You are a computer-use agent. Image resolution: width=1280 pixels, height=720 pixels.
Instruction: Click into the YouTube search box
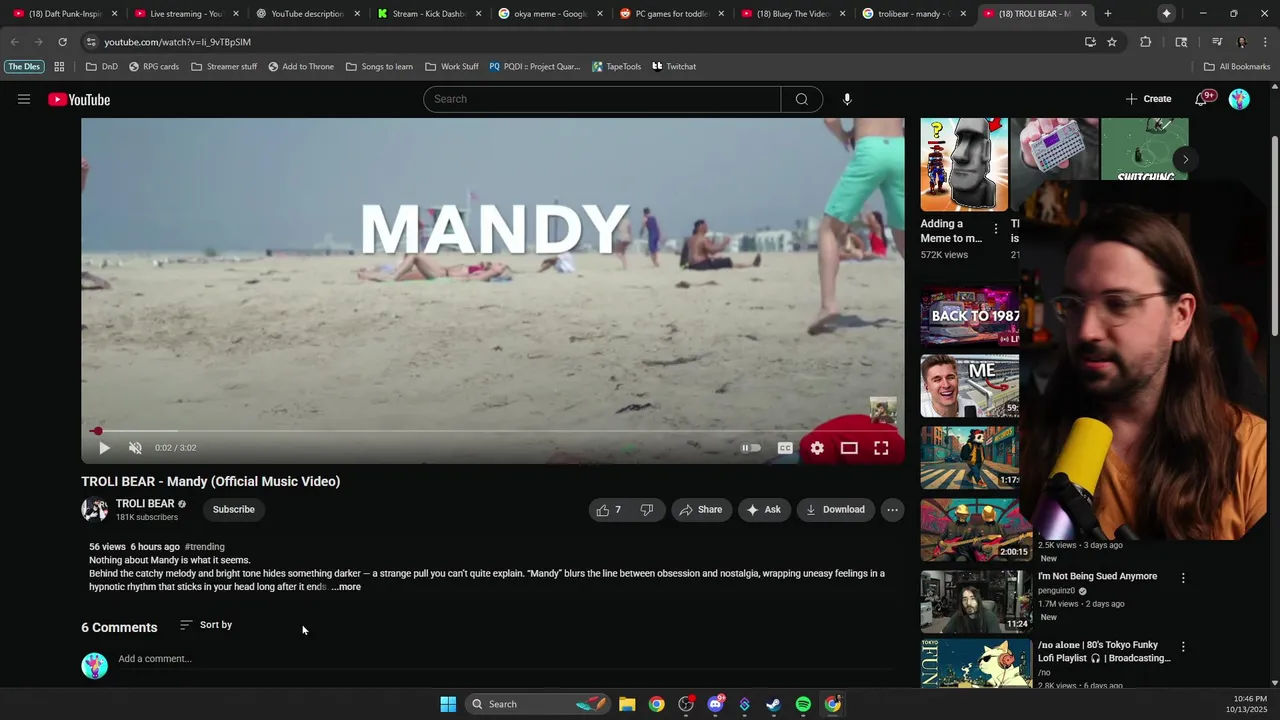click(602, 99)
